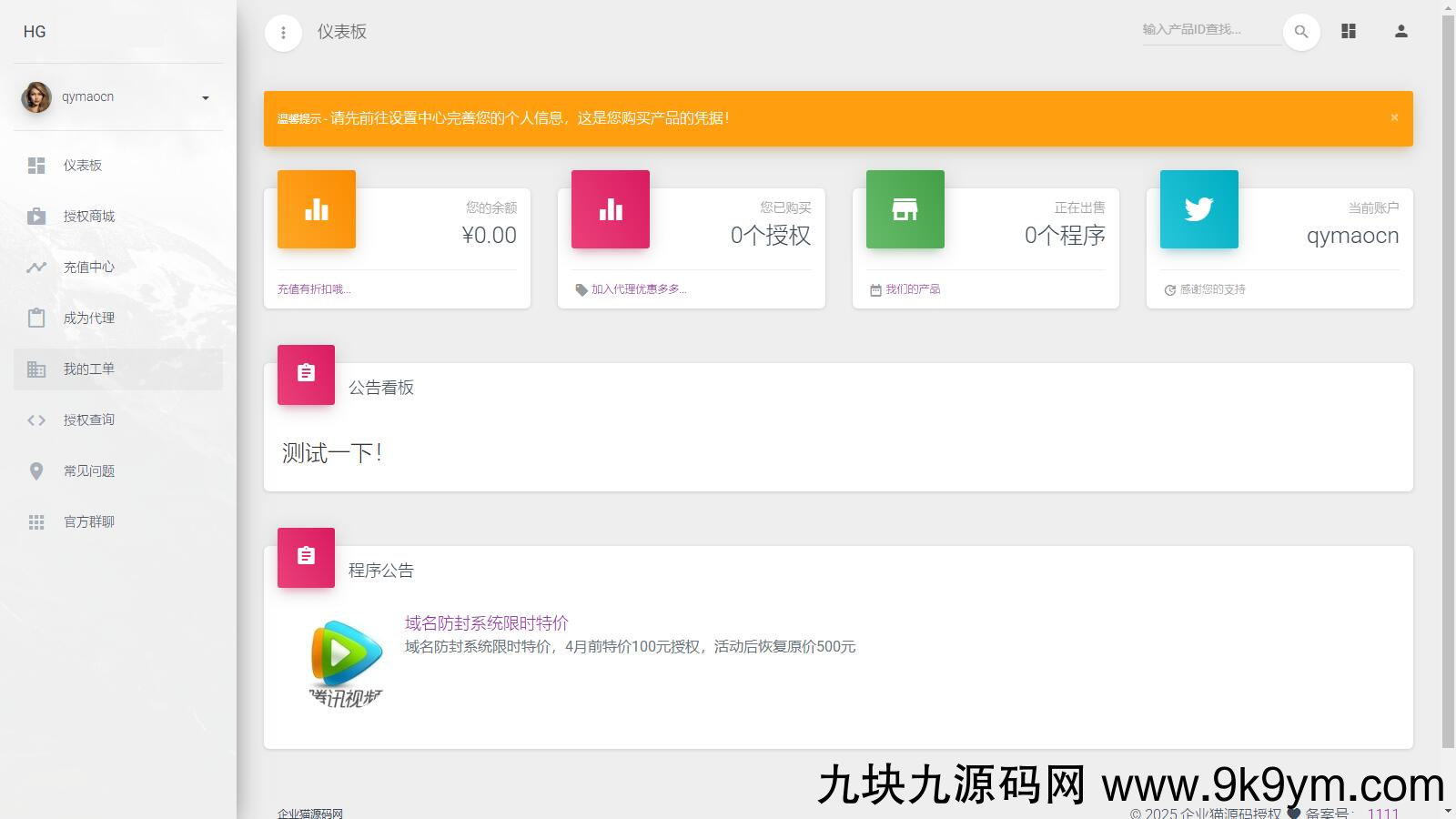
Task: Click the green store icon card
Action: coord(905,209)
